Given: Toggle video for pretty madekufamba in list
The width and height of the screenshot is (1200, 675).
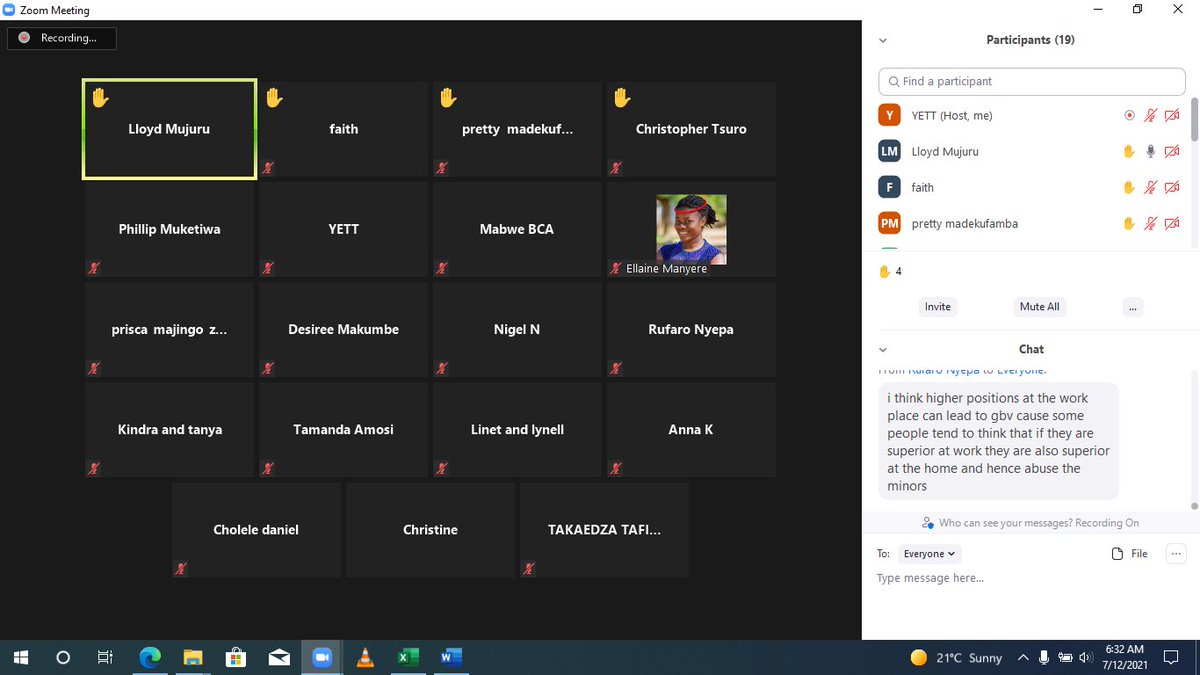Looking at the screenshot, I should (1172, 223).
